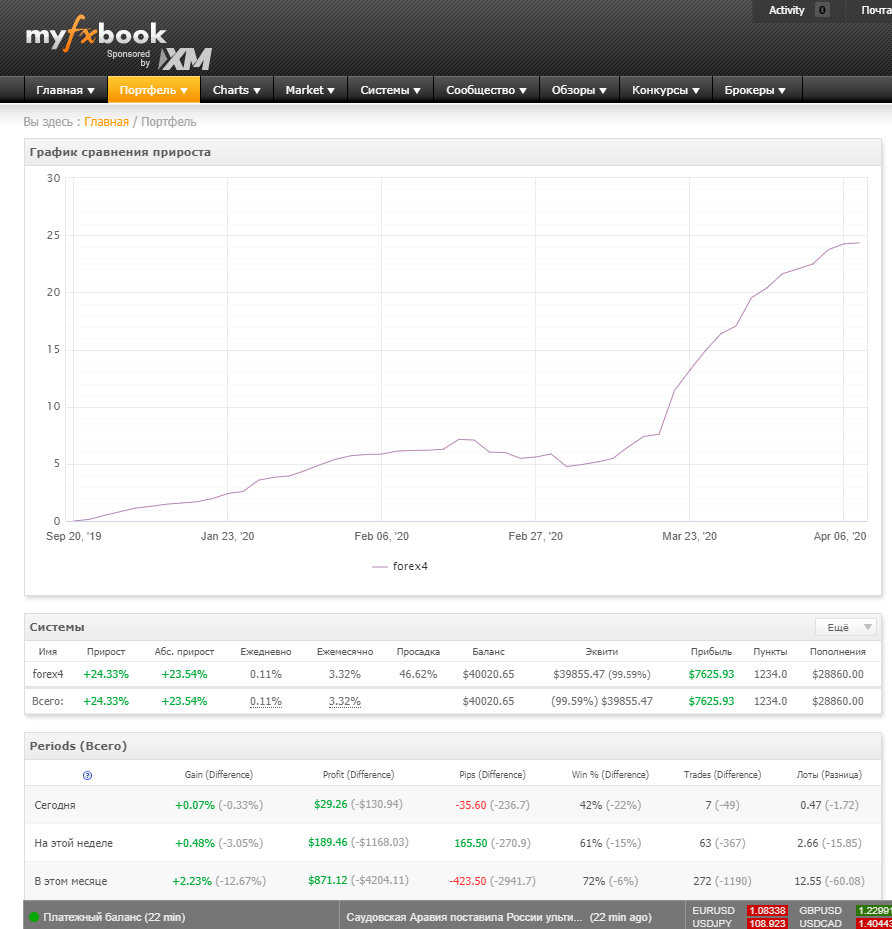The image size is (892, 929).
Task: Click the XM sponsor logo
Action: pos(185,59)
